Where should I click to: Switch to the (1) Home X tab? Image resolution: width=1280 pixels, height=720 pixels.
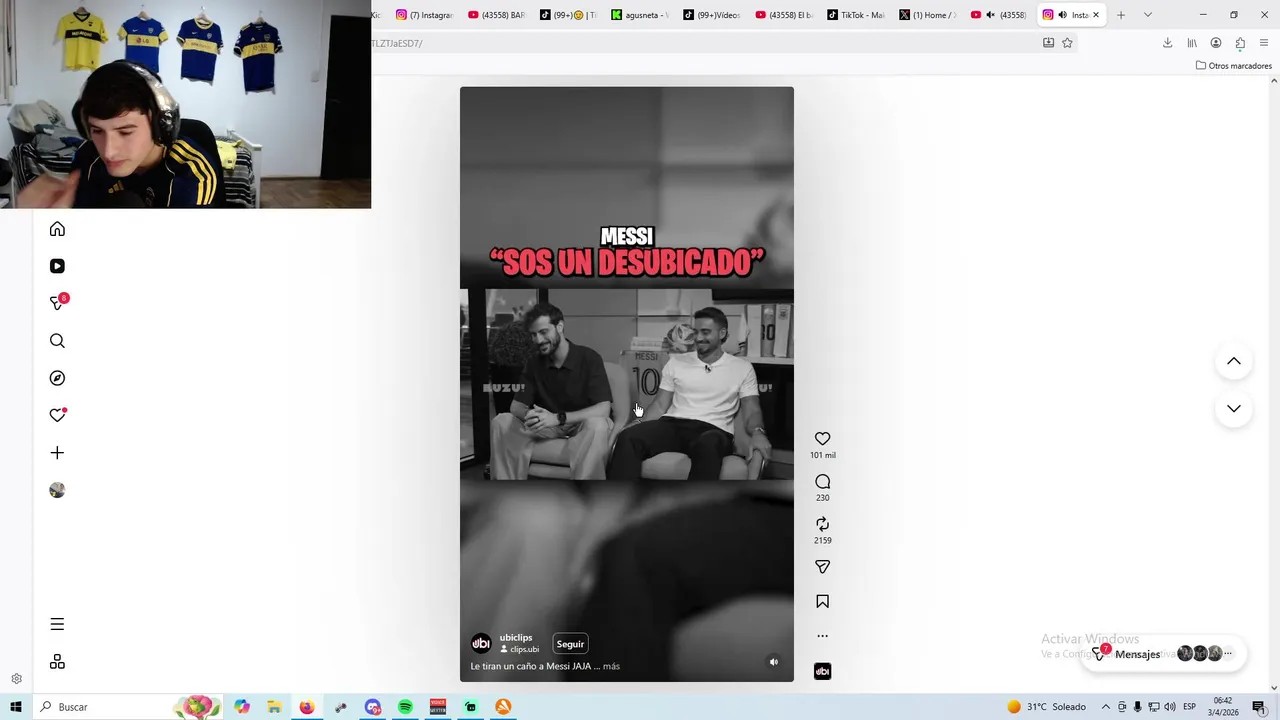[x=928, y=15]
